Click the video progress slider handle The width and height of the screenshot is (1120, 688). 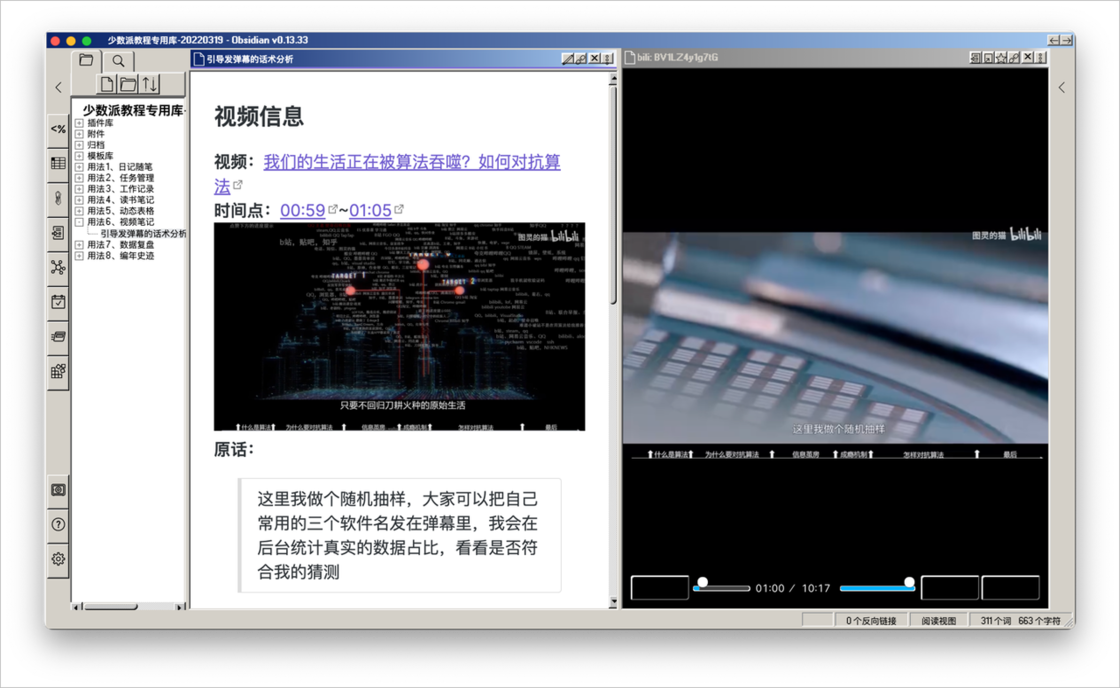click(703, 582)
